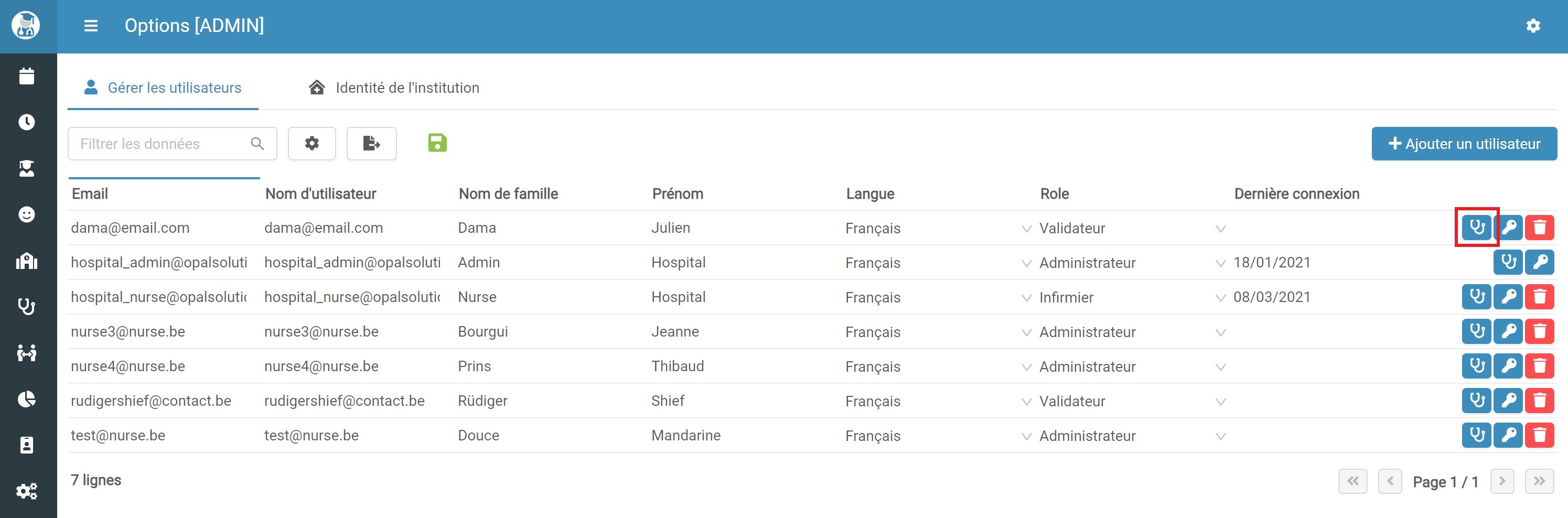The width and height of the screenshot is (1568, 518).
Task: Click the key icon for hospital_nurse row
Action: pyautogui.click(x=1508, y=297)
